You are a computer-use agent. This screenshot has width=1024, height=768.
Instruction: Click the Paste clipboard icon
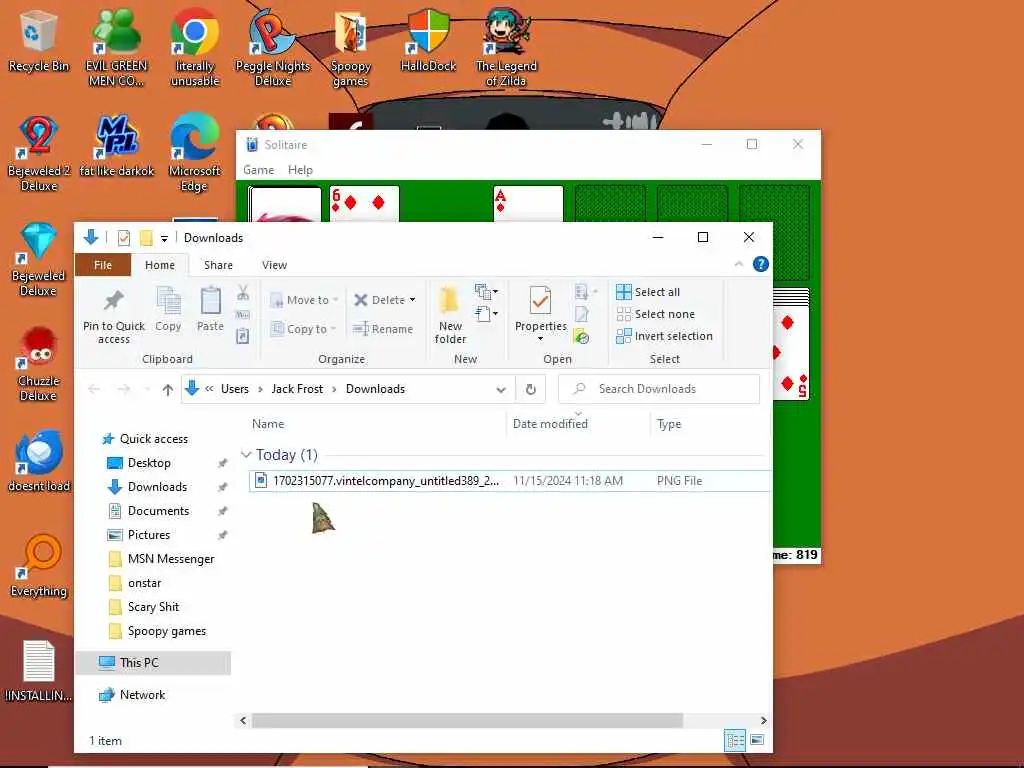(x=210, y=310)
